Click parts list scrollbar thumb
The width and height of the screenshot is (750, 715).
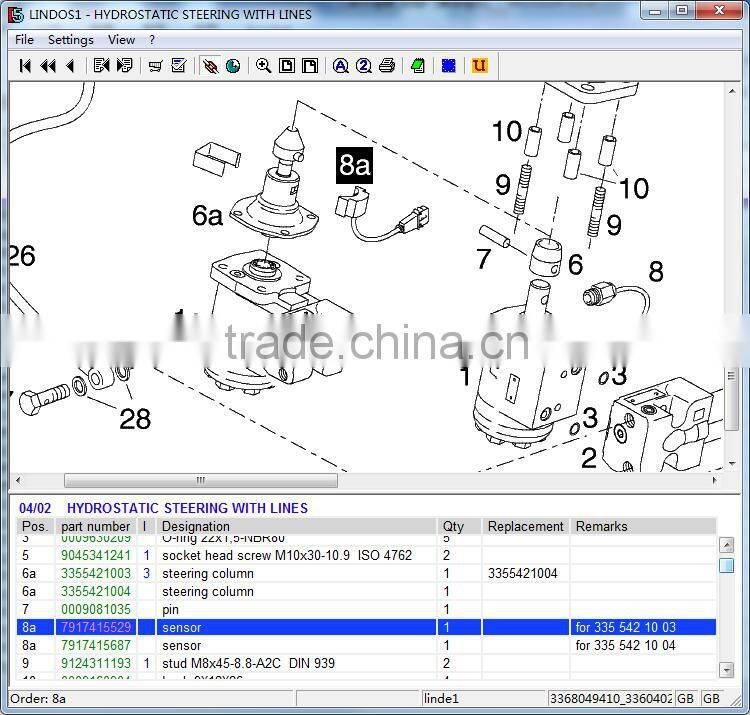point(727,565)
